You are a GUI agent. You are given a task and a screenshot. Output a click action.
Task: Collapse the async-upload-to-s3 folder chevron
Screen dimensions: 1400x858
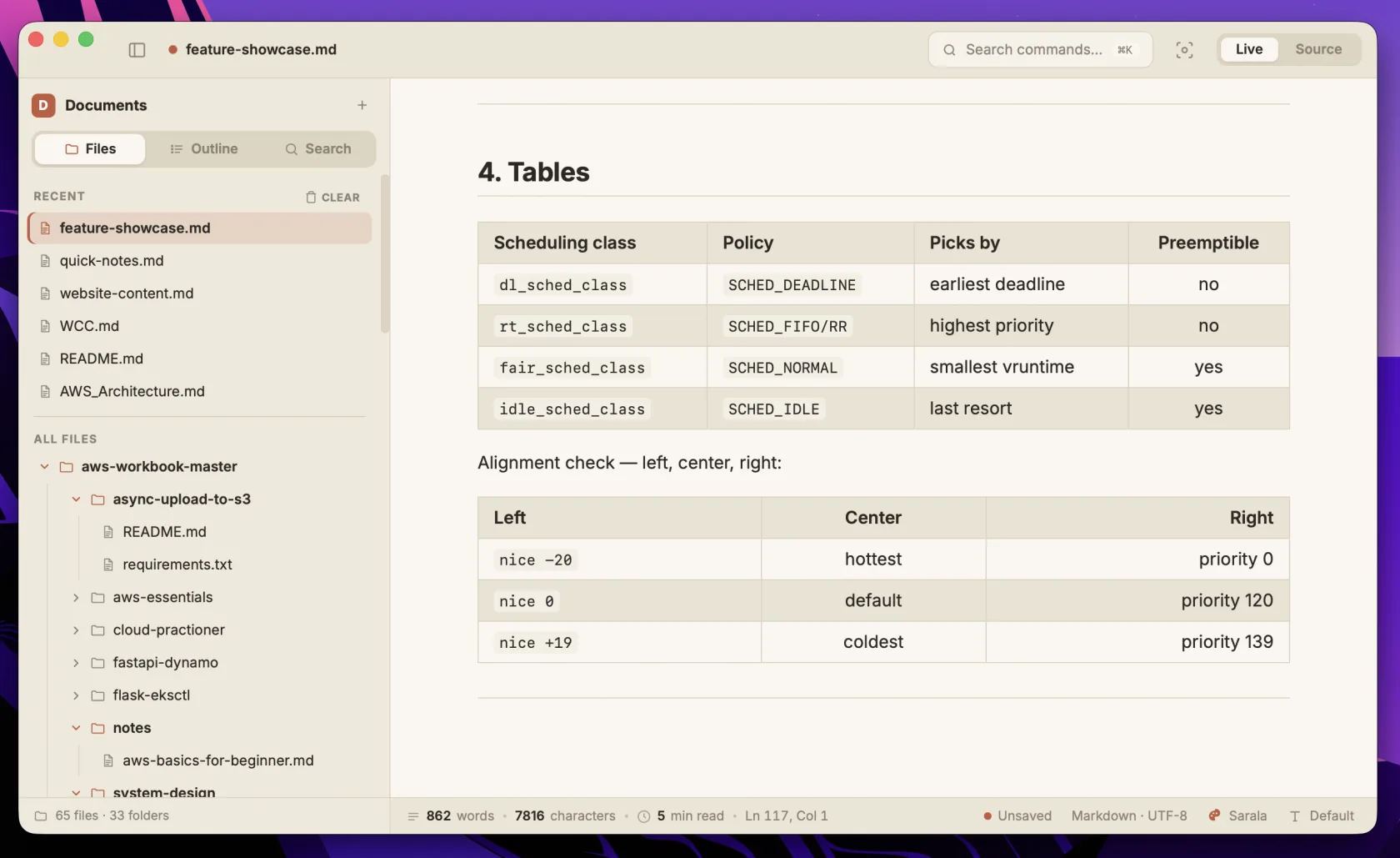click(76, 499)
